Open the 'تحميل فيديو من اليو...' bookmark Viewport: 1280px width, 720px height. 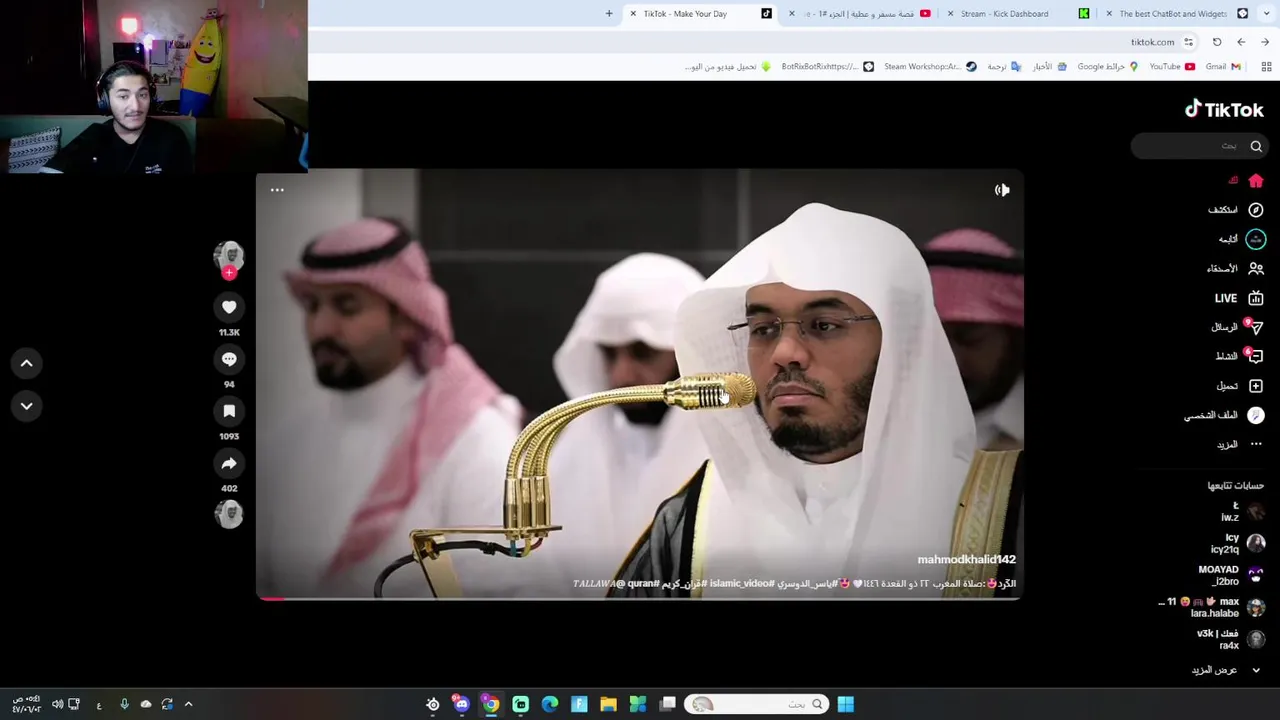(728, 66)
